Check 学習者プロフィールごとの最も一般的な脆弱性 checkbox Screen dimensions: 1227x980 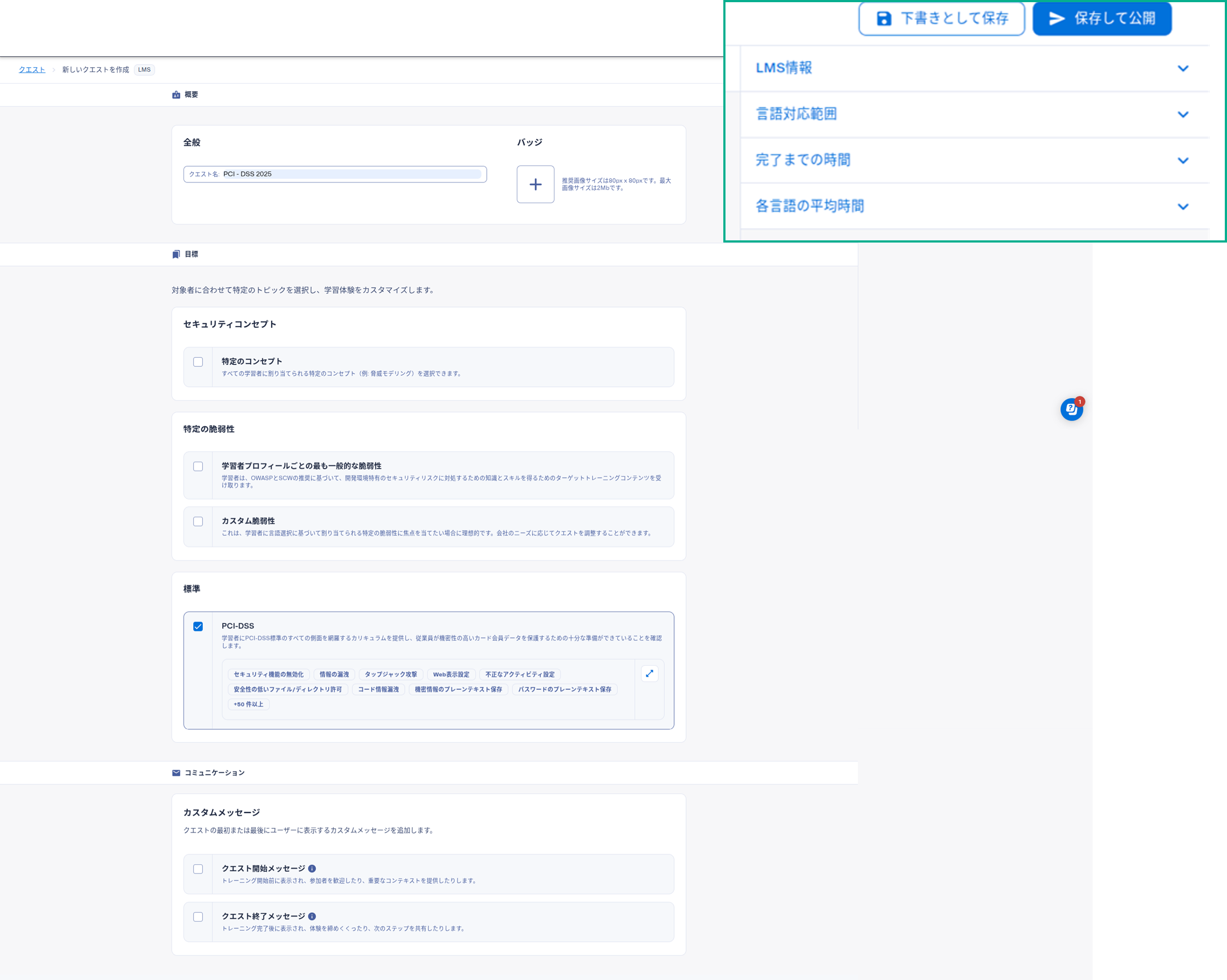(198, 467)
